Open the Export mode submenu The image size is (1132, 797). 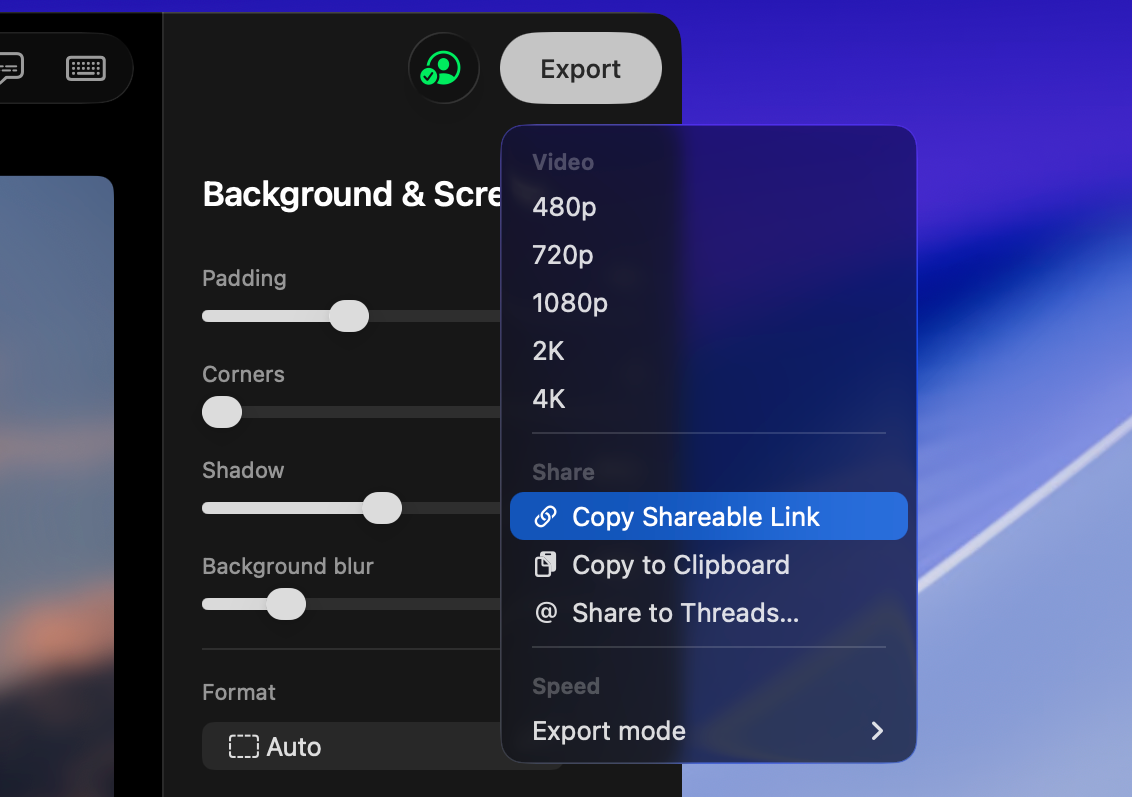pyautogui.click(x=708, y=731)
